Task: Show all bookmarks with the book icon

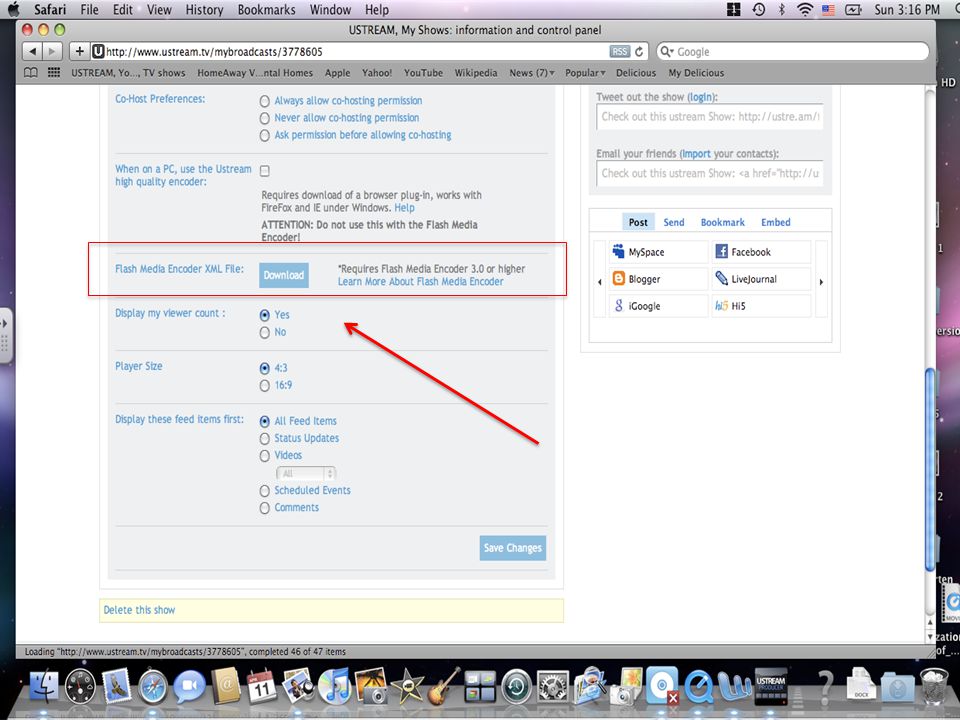Action: coord(31,72)
